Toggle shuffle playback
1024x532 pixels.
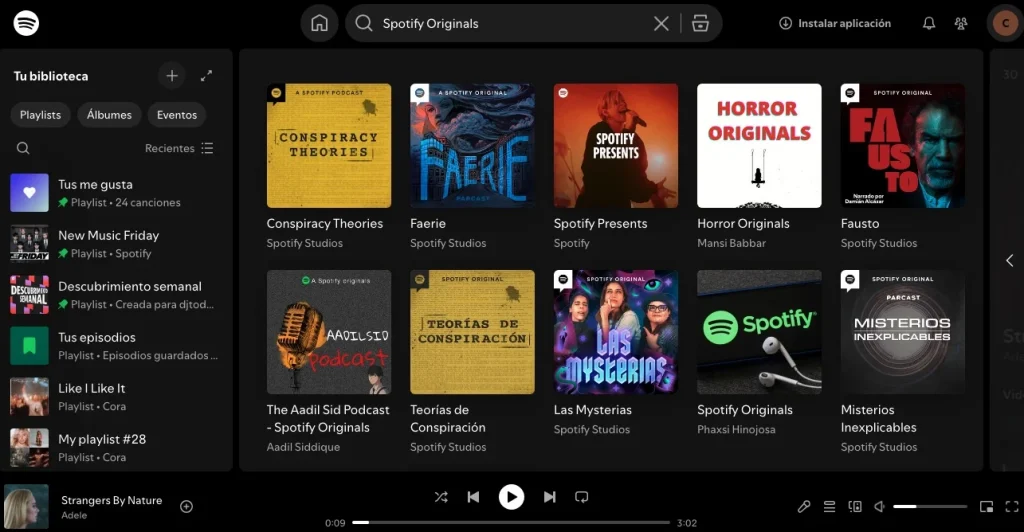click(441, 497)
